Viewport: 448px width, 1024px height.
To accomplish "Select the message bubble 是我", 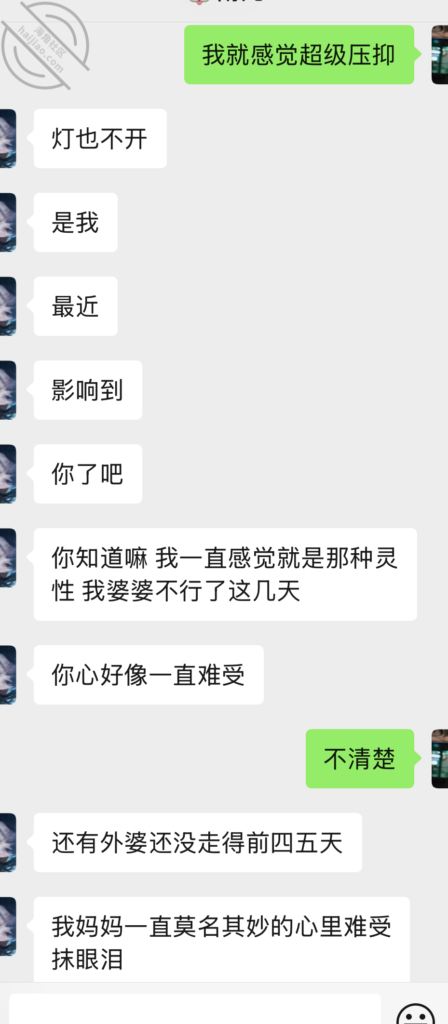I will 75,222.
